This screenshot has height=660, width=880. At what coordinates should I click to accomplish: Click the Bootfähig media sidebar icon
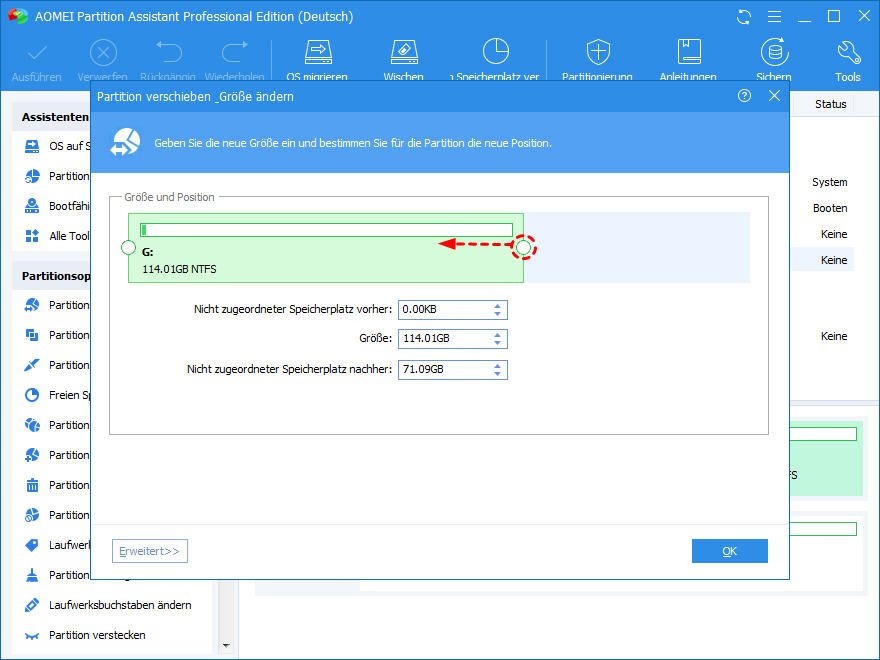[32, 206]
